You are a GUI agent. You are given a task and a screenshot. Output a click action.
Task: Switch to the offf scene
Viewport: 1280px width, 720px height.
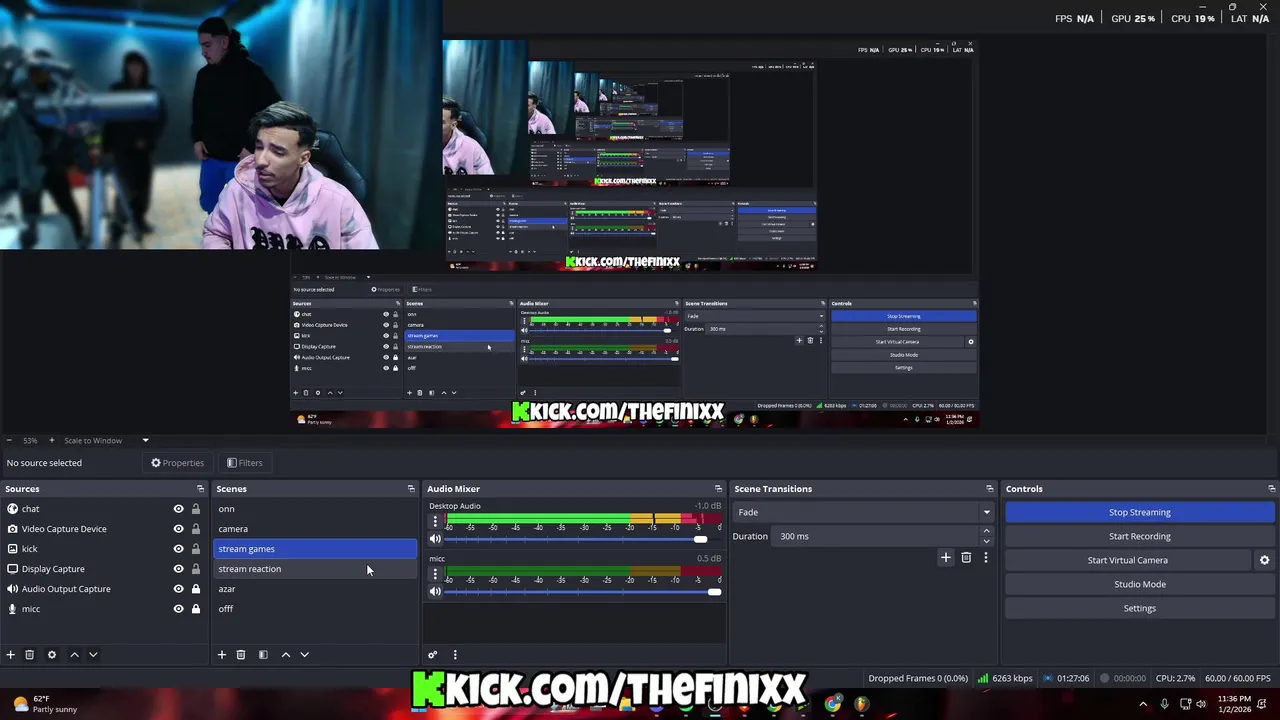tap(315, 609)
